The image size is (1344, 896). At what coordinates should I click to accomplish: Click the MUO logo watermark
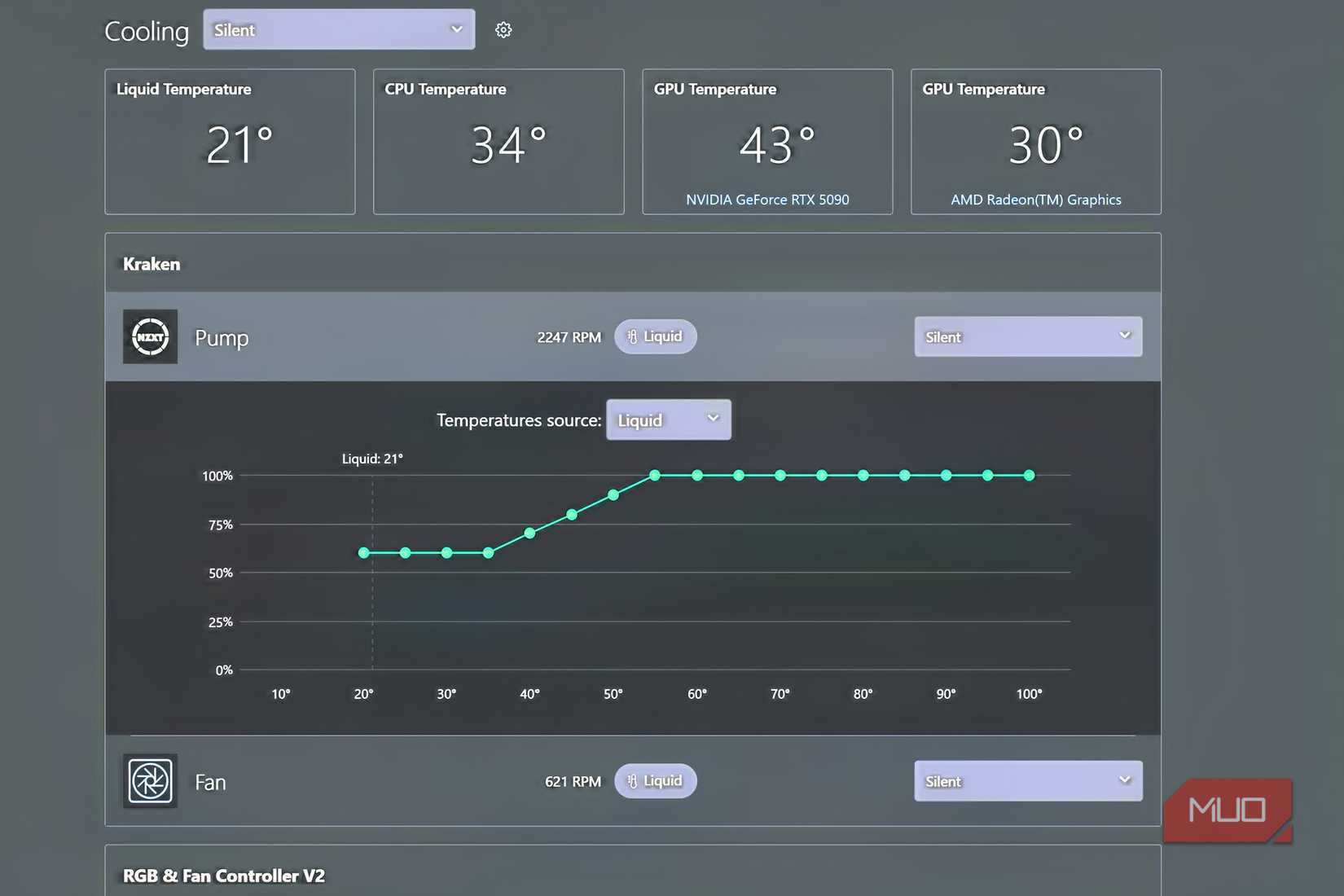1227,810
